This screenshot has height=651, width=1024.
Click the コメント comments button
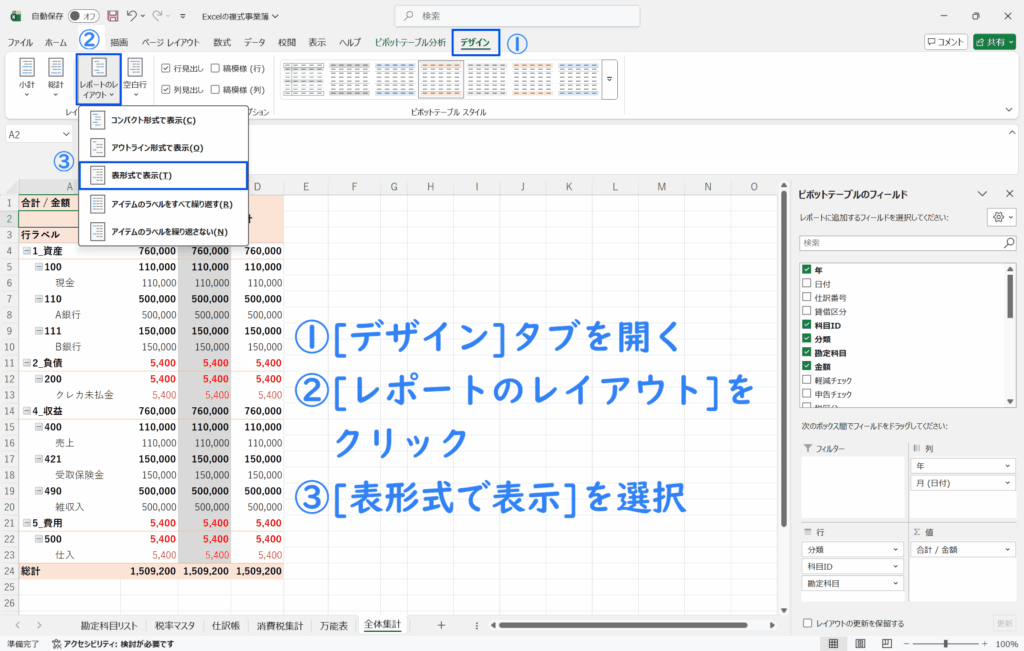(x=945, y=42)
